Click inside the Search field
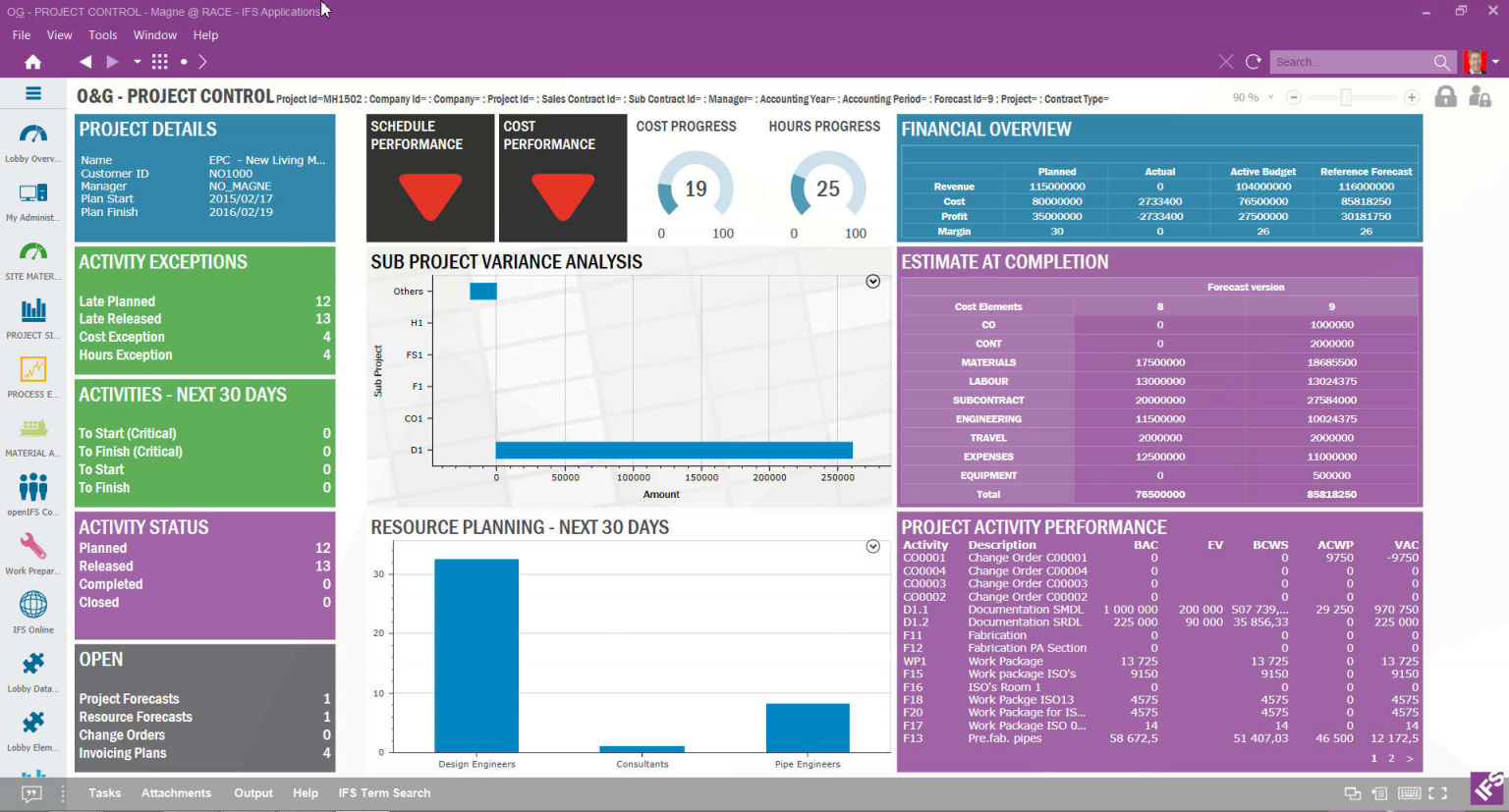 1356,61
